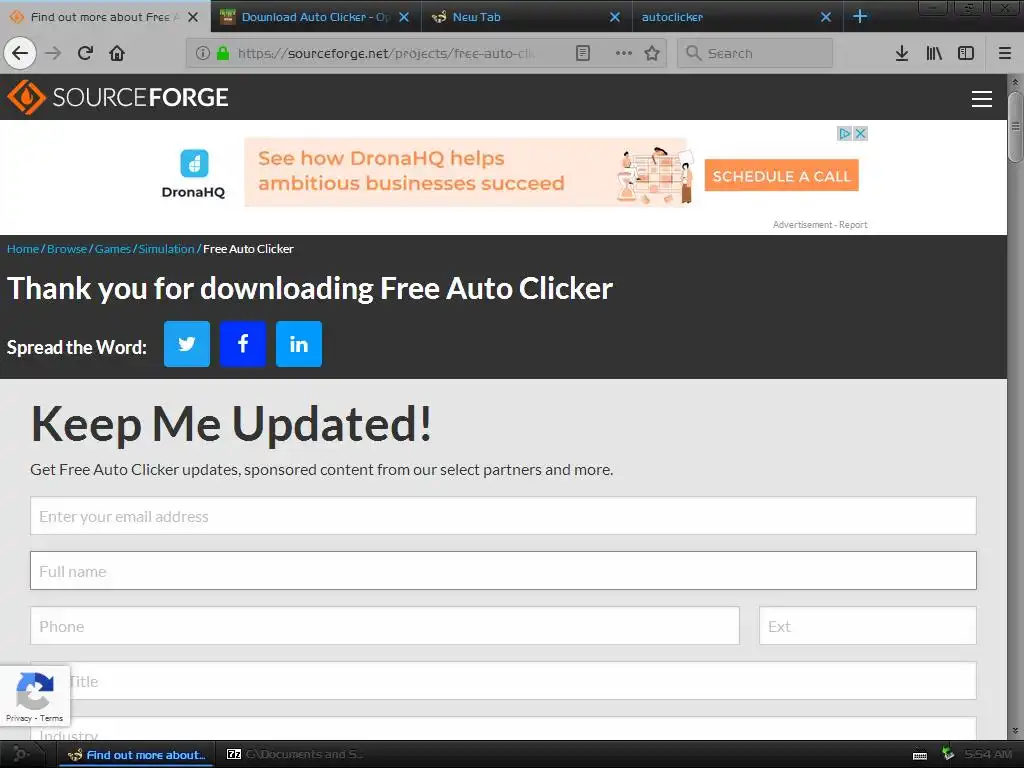The image size is (1024, 768).
Task: Click the taskbar clock
Action: [x=988, y=754]
